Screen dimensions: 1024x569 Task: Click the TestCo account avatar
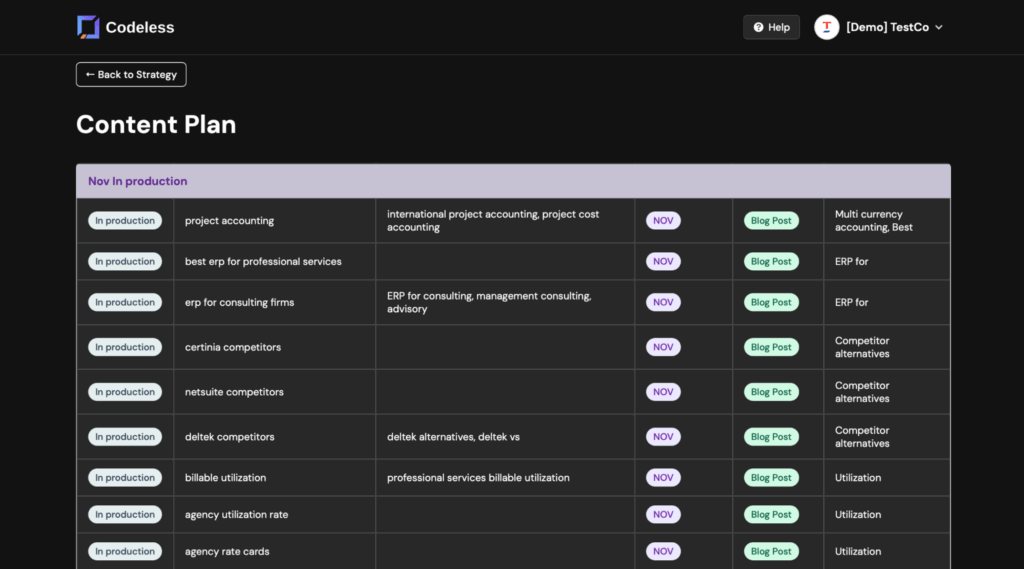click(826, 27)
